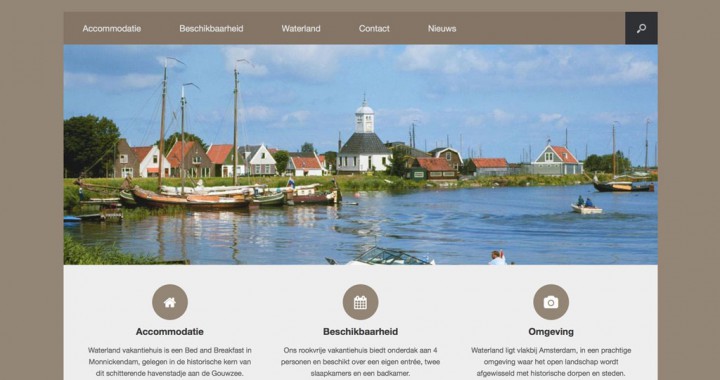Click the calendar icon above Beschikbaarheid
The height and width of the screenshot is (380, 720).
[x=360, y=302]
